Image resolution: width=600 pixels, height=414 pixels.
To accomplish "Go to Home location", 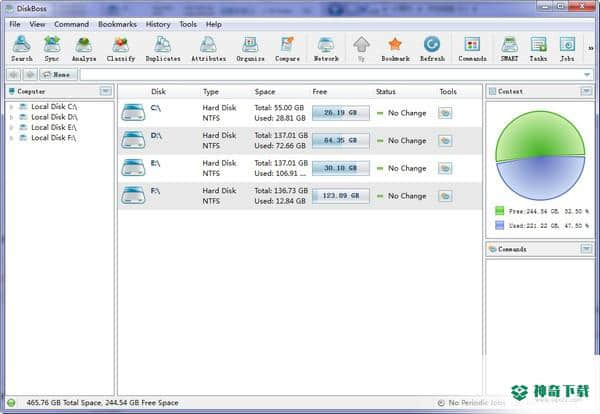I will tap(58, 75).
